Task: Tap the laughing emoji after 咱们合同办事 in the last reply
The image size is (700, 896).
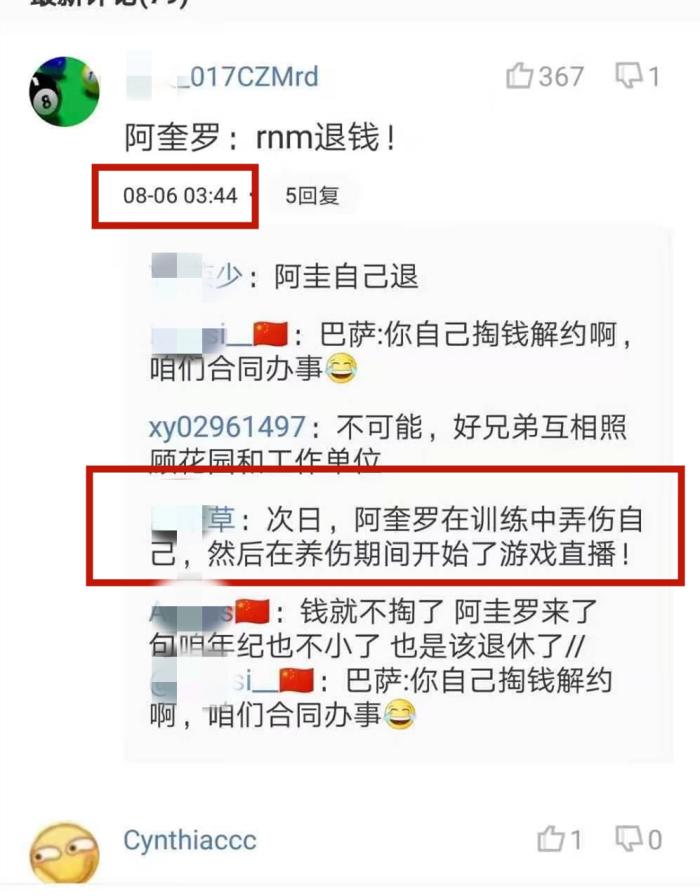Action: coord(400,714)
